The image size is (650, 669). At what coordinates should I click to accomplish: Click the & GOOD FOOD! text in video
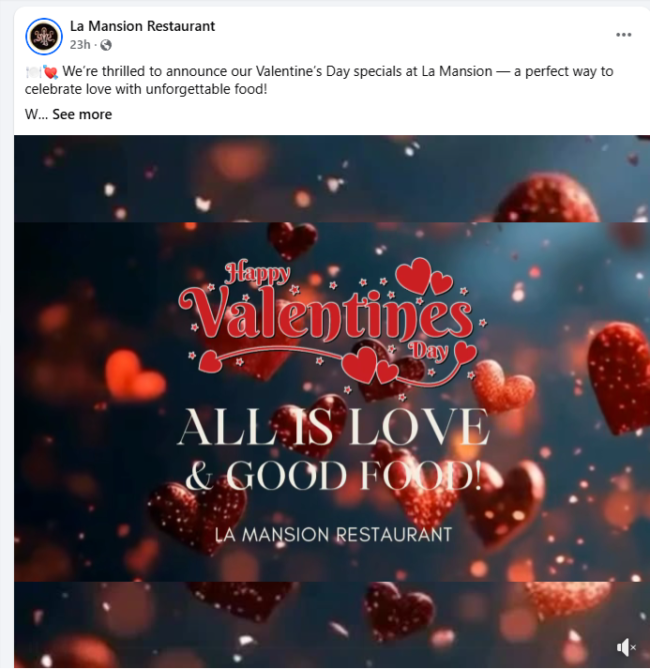point(334,475)
